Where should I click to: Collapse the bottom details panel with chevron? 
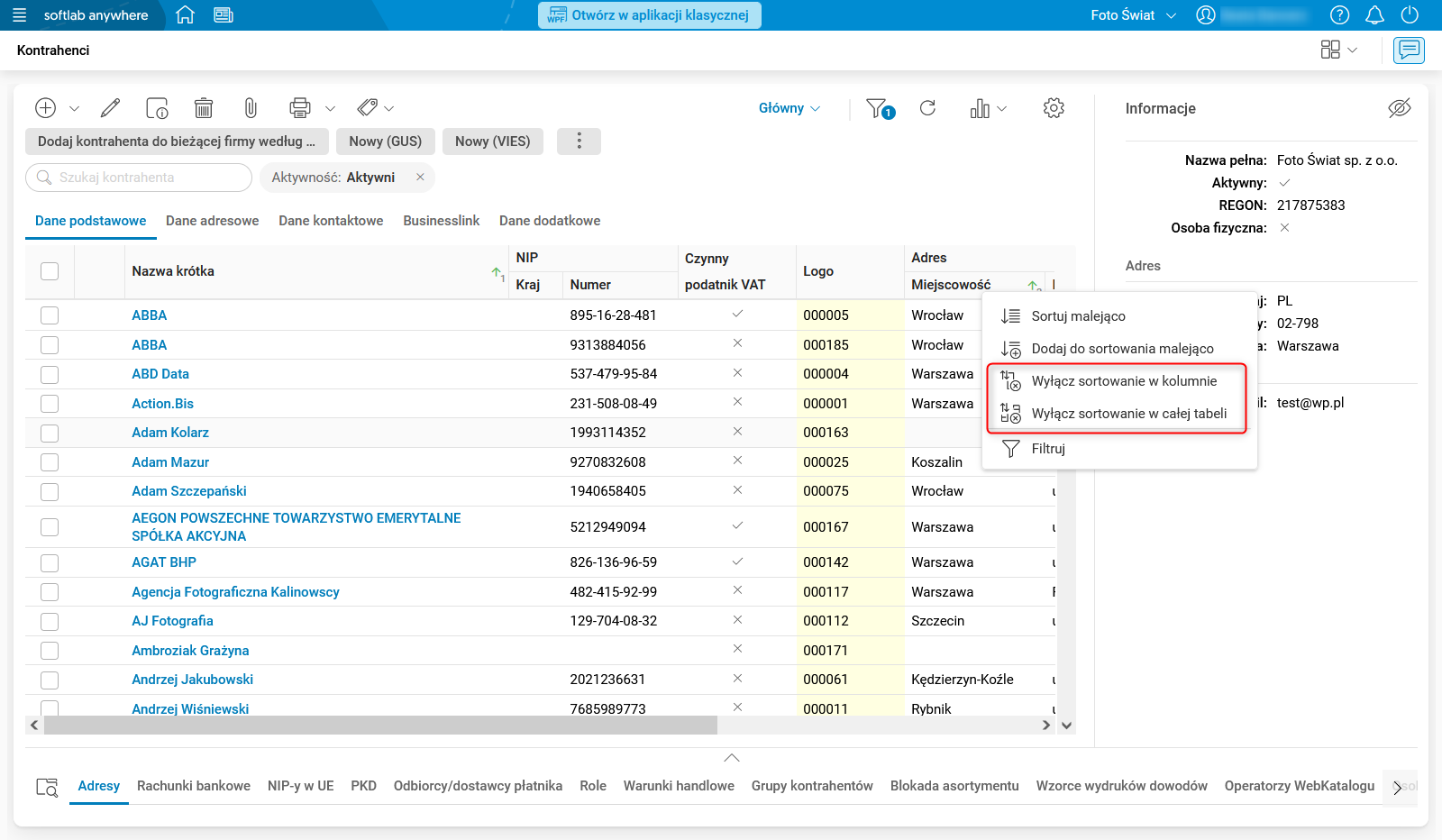(732, 758)
